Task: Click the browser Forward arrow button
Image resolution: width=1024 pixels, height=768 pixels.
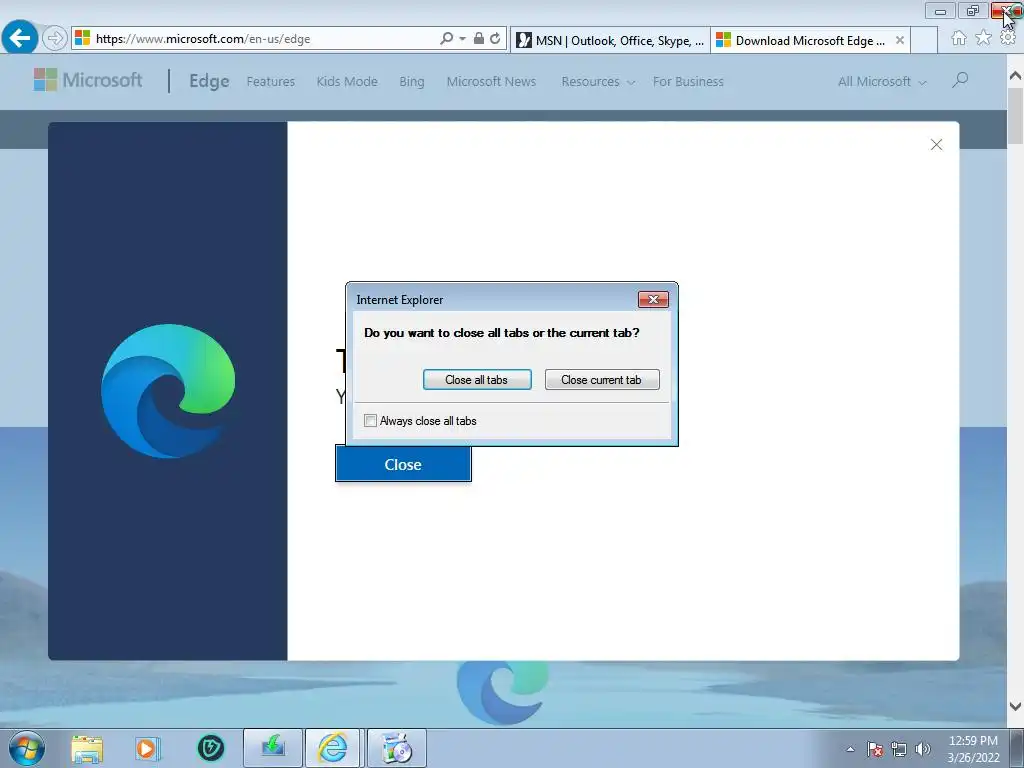Action: 55,39
